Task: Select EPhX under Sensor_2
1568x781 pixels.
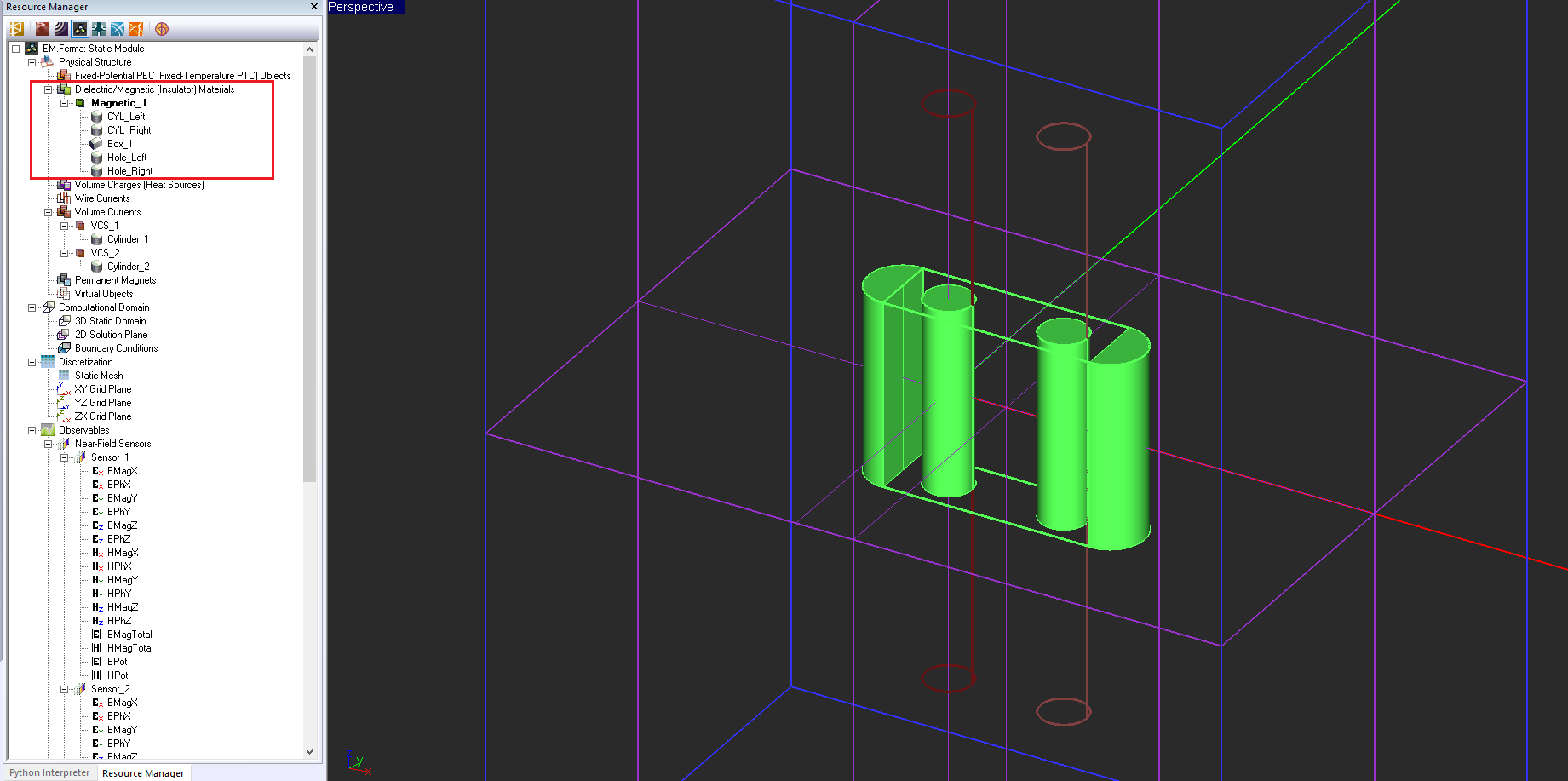Action: click(x=119, y=716)
